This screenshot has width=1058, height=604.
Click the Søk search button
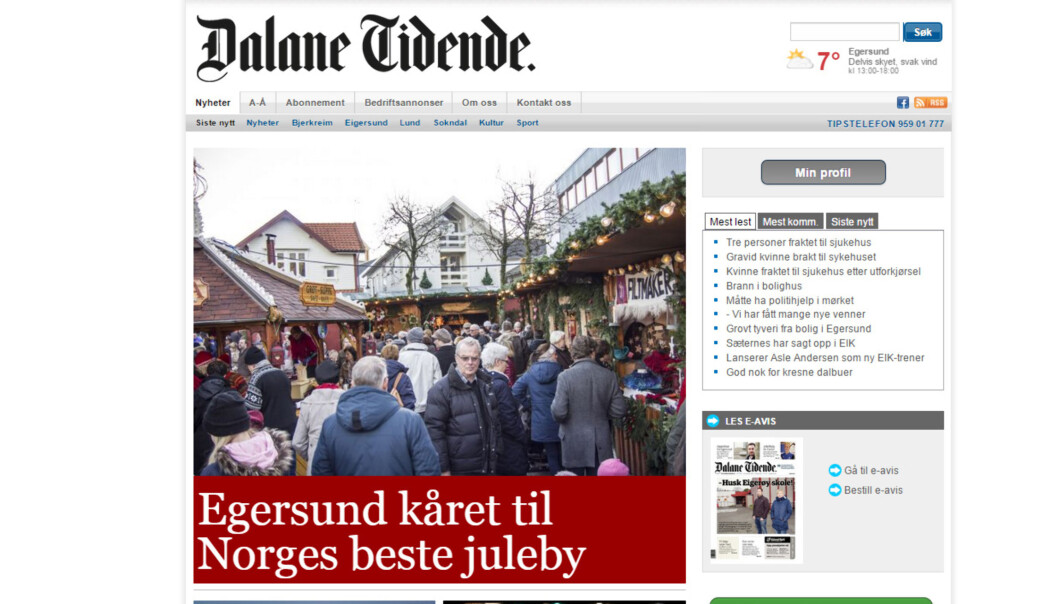tap(922, 32)
